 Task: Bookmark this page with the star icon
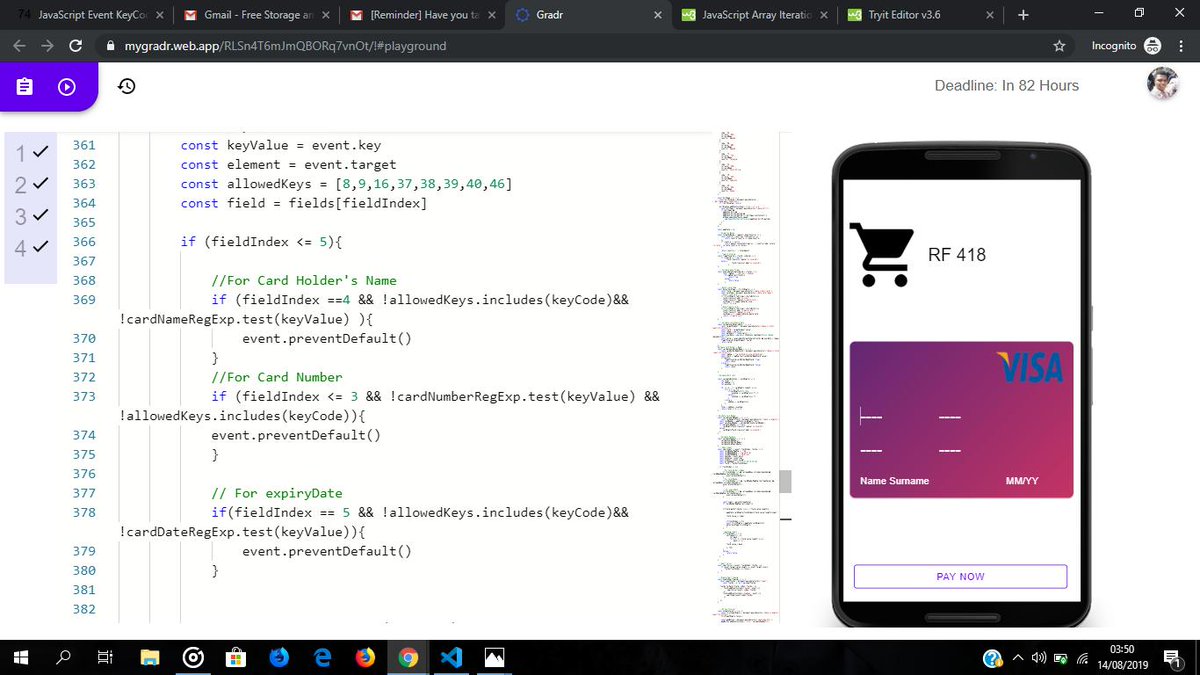[1059, 46]
